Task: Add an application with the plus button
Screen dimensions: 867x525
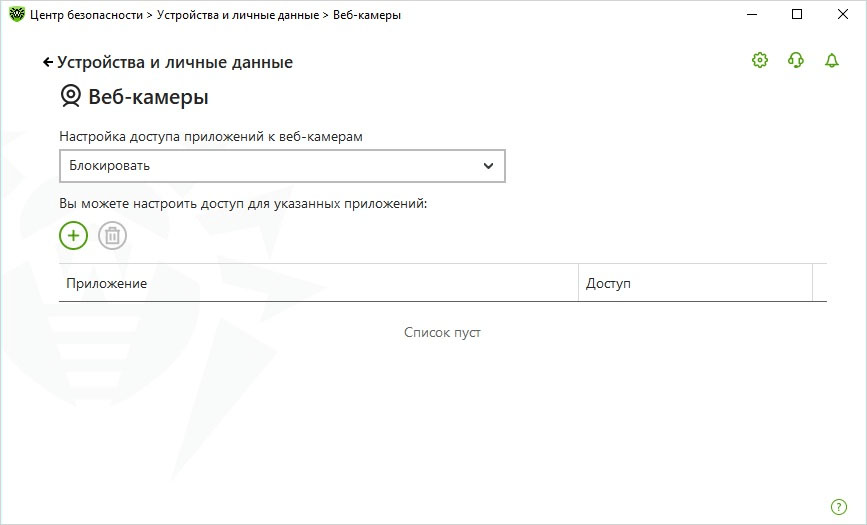Action: 74,236
